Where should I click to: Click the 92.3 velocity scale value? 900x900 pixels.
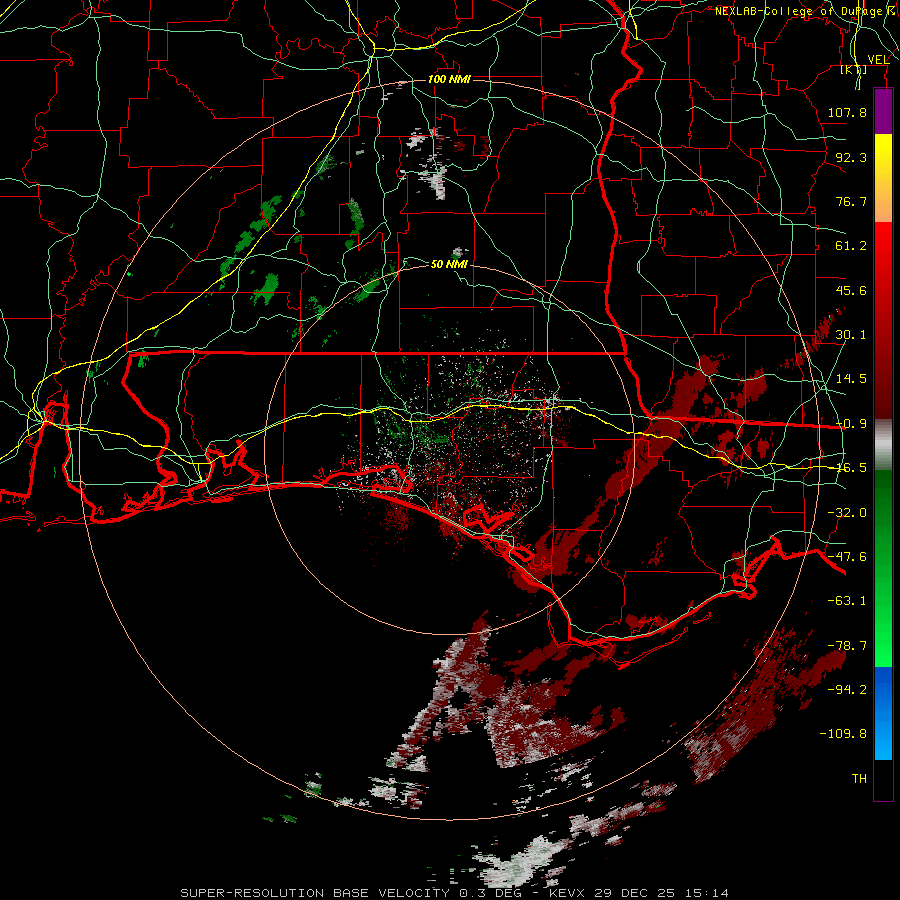pos(851,157)
